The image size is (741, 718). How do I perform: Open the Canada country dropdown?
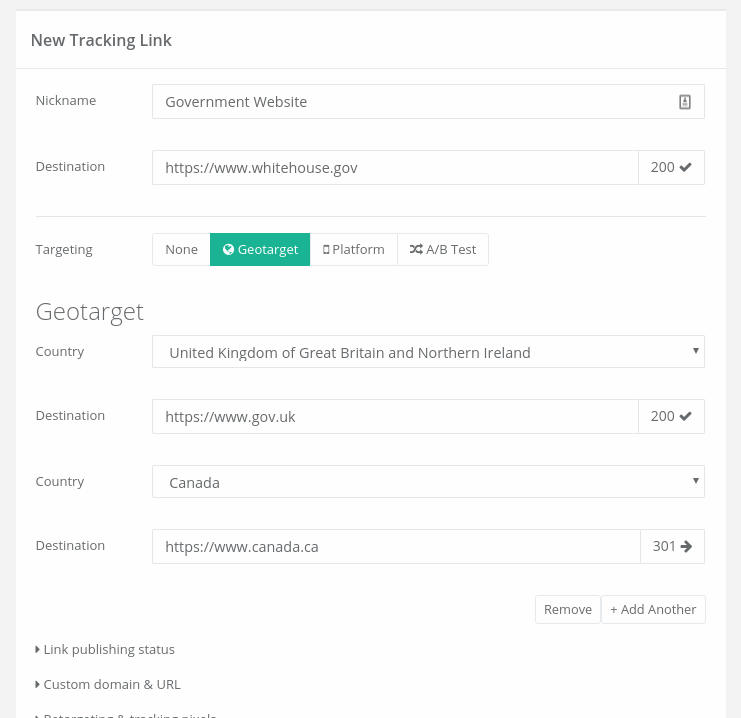pyautogui.click(x=428, y=482)
